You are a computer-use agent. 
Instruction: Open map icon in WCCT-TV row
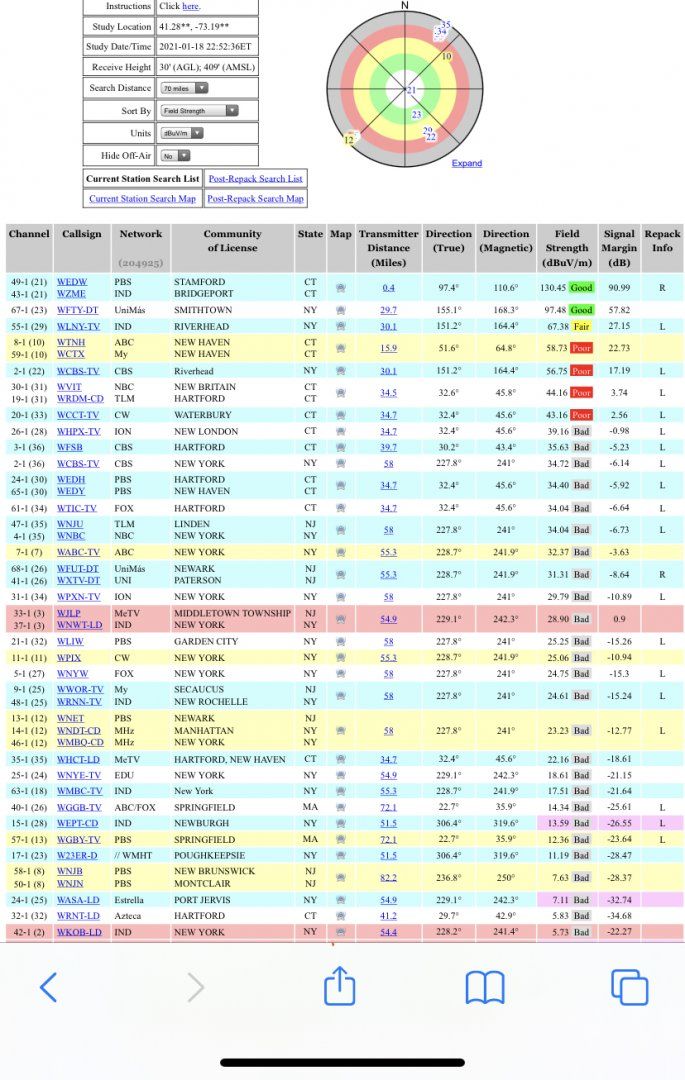click(x=340, y=415)
